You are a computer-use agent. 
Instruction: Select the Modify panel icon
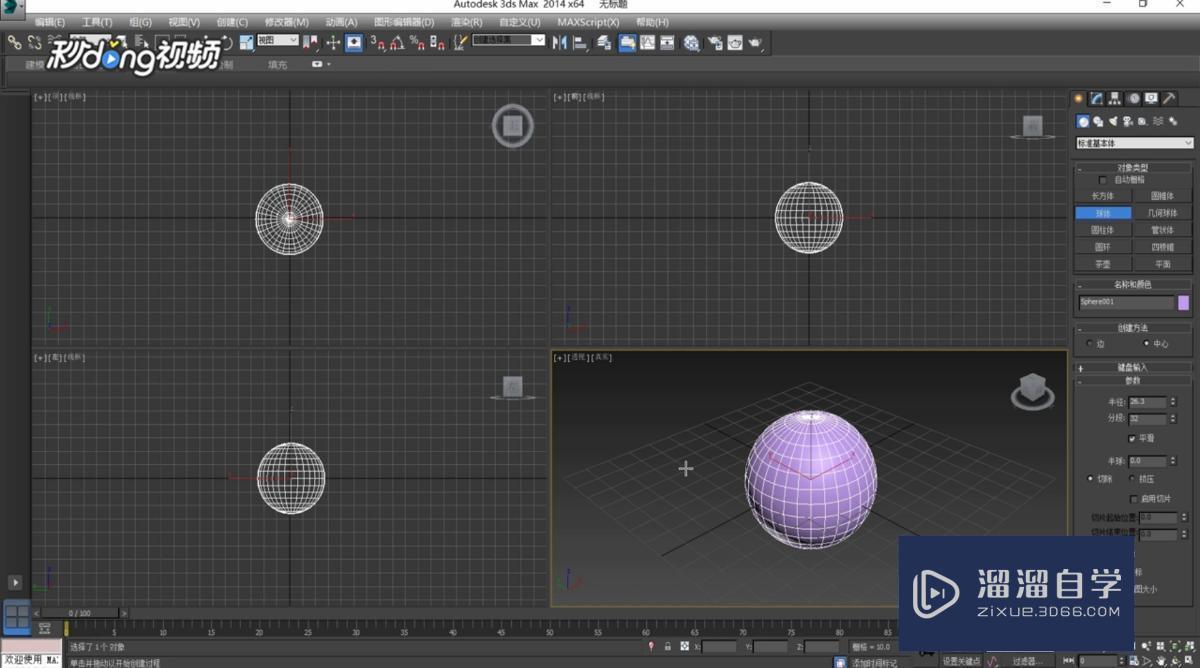pos(1093,98)
